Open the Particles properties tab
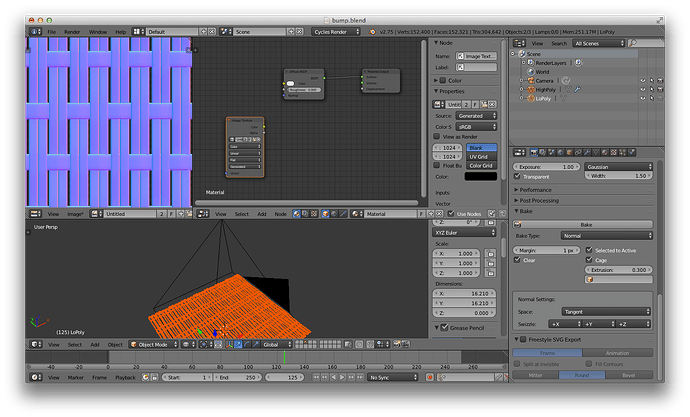Screen dimensions: 690x417 point(623,152)
